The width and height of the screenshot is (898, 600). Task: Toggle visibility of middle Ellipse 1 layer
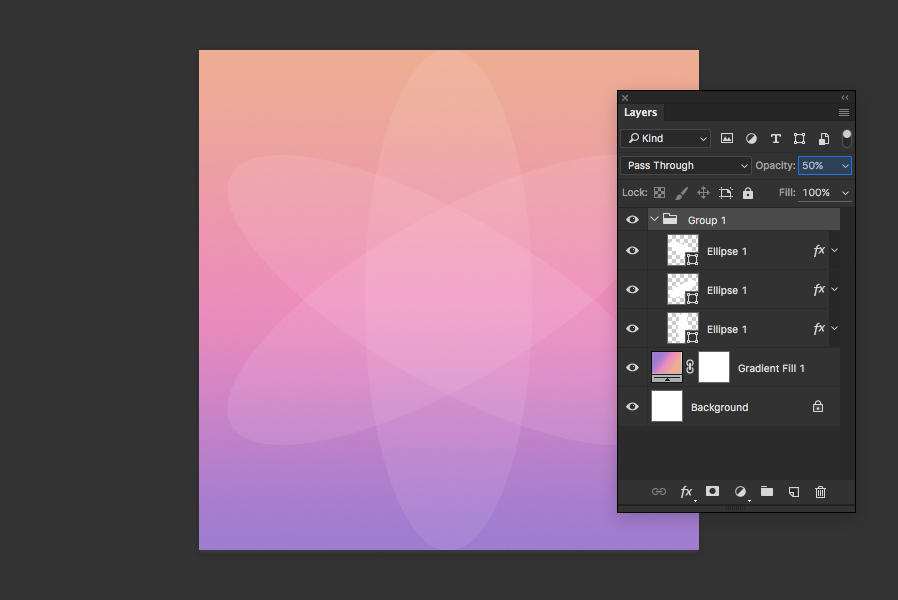point(632,290)
